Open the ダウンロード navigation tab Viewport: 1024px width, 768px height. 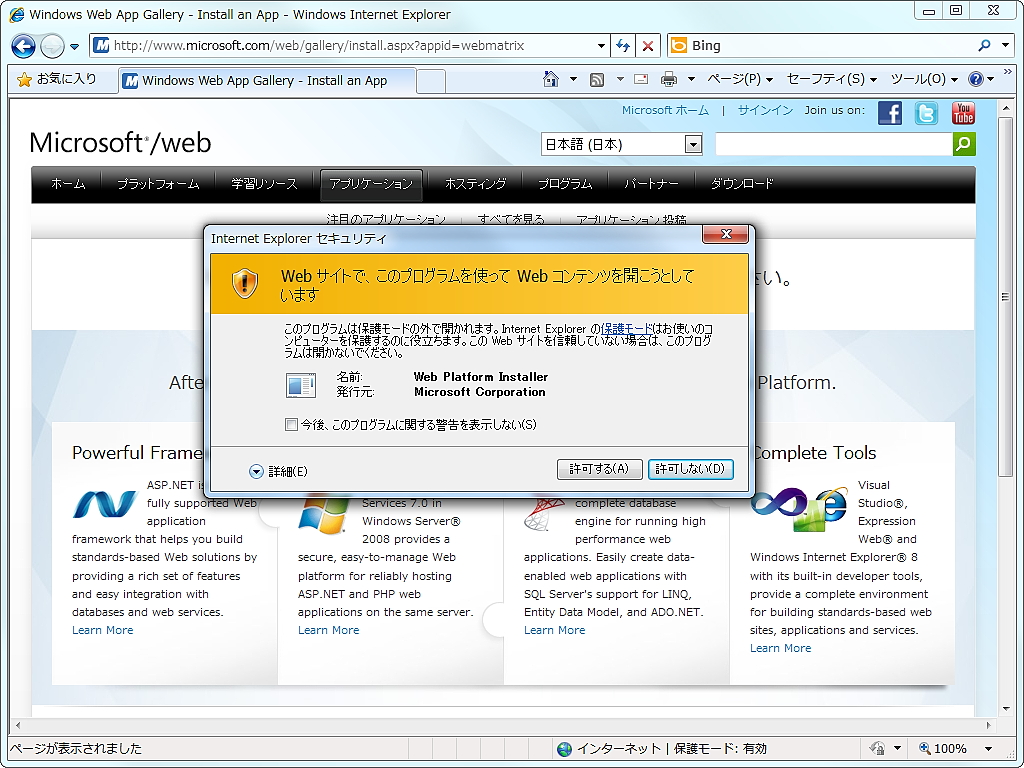pos(742,184)
